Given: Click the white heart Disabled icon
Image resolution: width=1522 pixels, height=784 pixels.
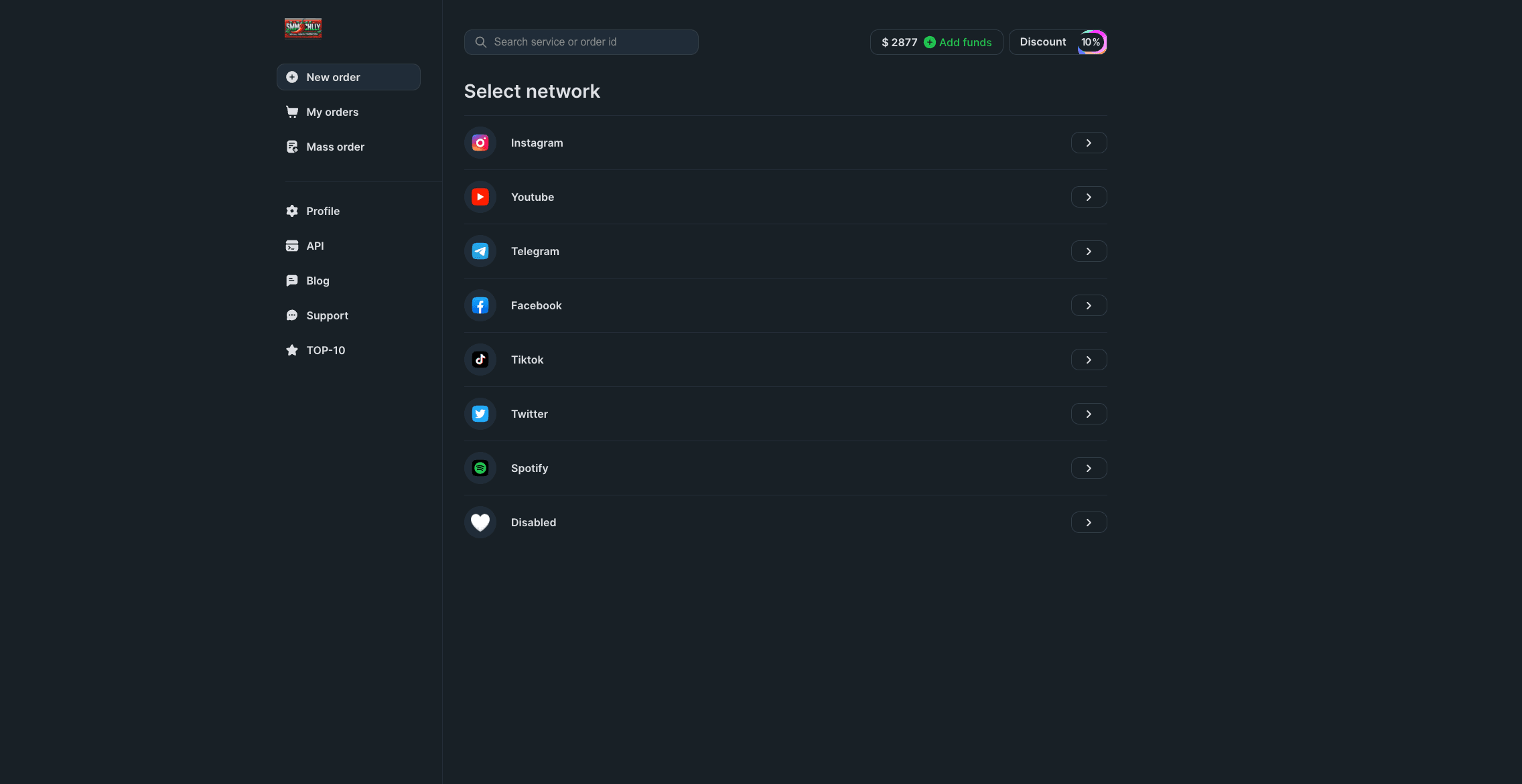Looking at the screenshot, I should tap(480, 522).
